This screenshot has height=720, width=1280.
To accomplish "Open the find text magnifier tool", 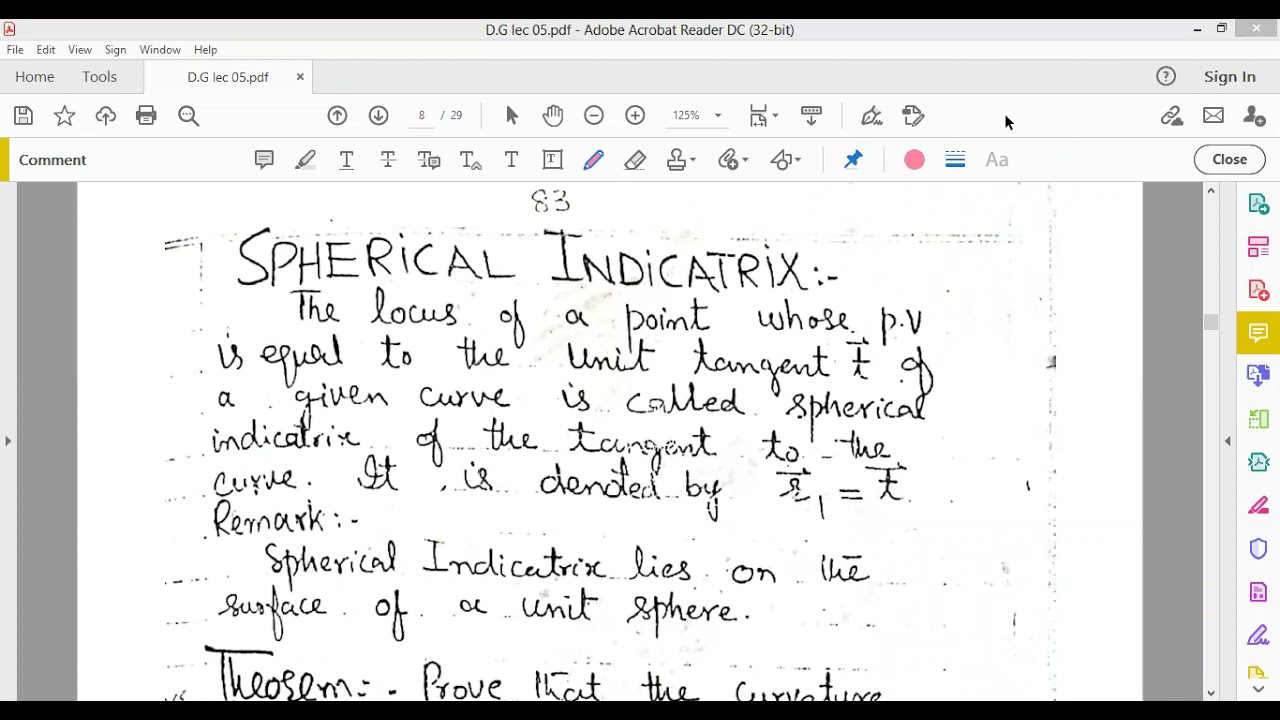I will 188,116.
